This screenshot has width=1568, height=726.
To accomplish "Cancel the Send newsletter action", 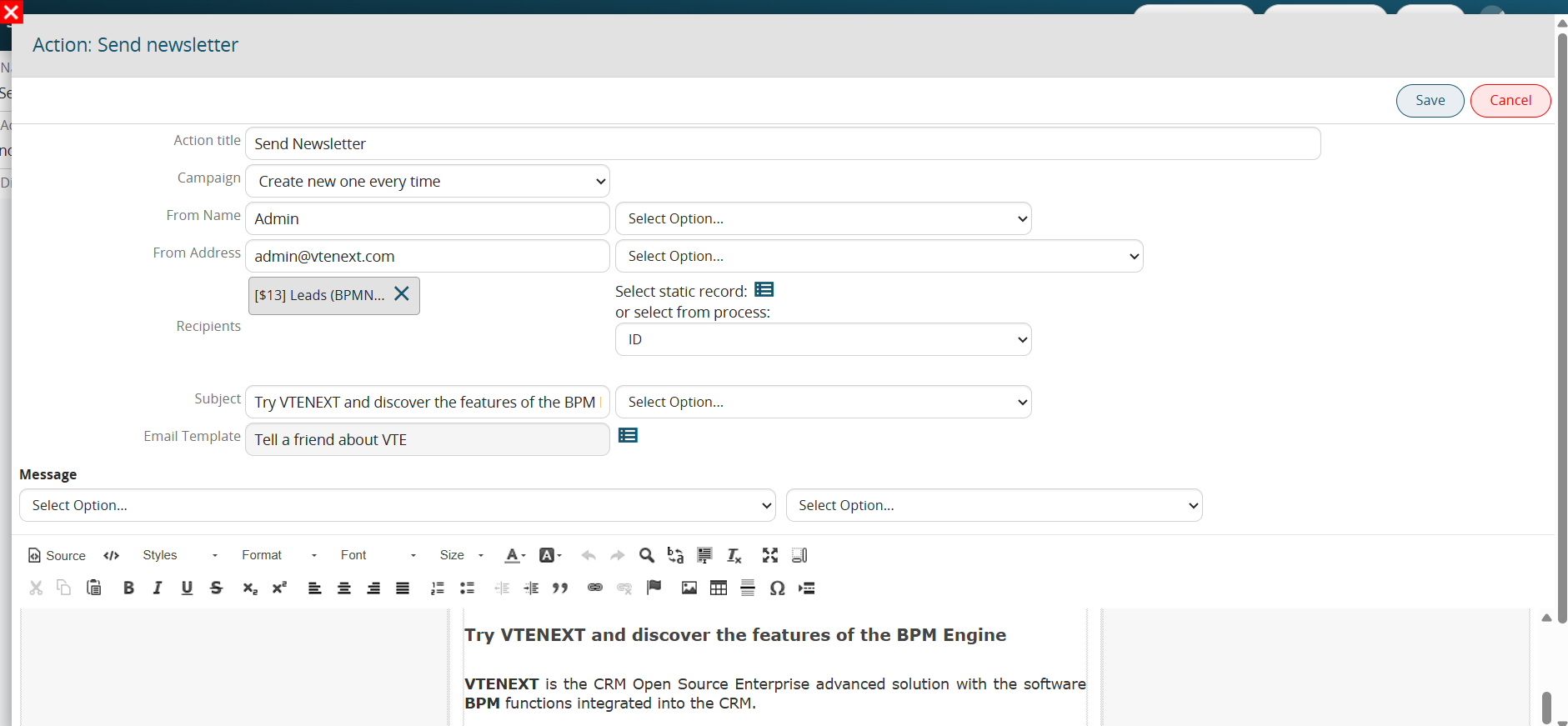I will [1510, 101].
